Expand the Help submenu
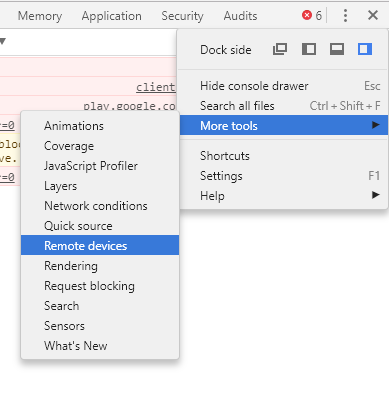This screenshot has height=395, width=389. tap(284, 196)
